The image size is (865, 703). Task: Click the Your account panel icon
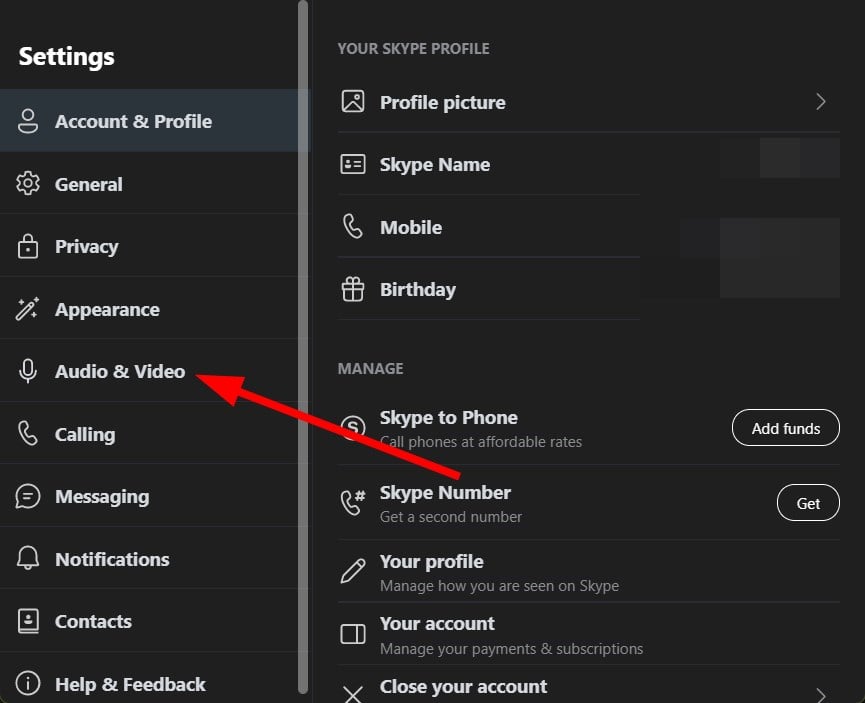coord(353,634)
